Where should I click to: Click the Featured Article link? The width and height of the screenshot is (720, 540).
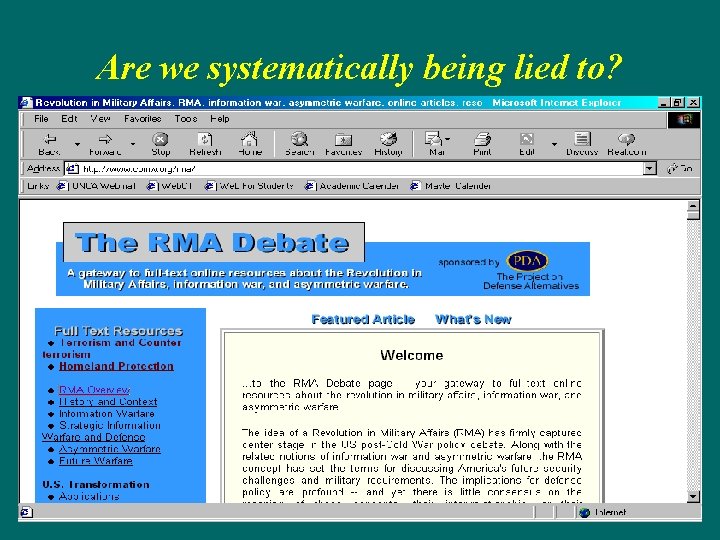pos(363,319)
